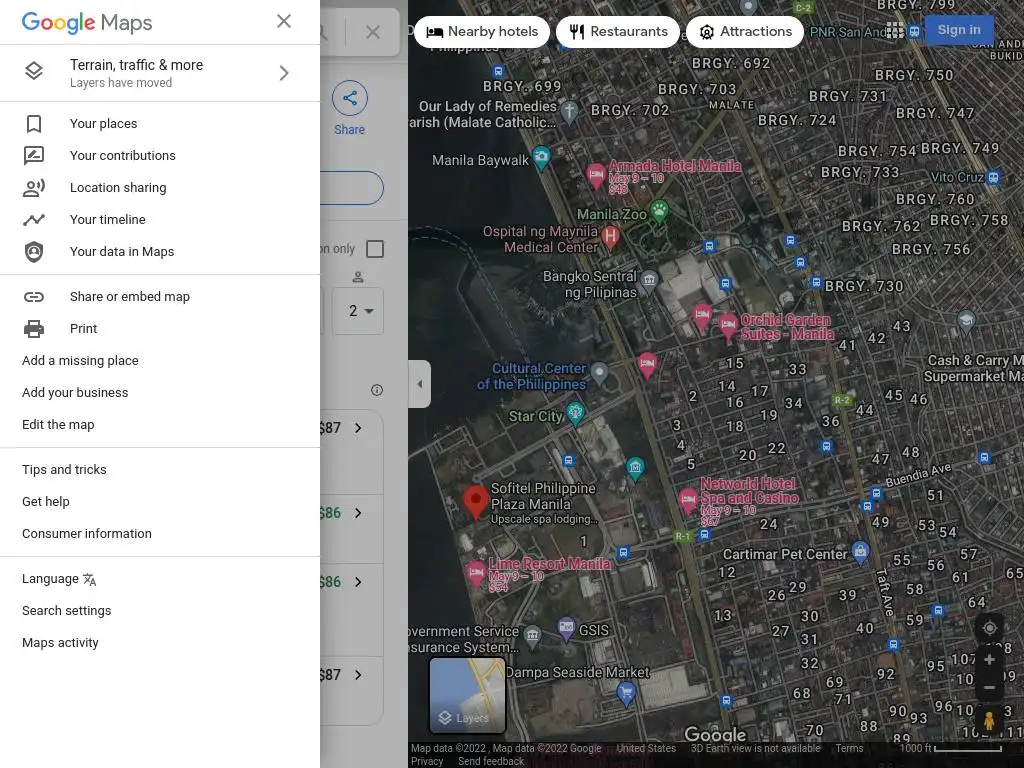1024x768 pixels.
Task: Click the printer icon
Action: [34, 328]
